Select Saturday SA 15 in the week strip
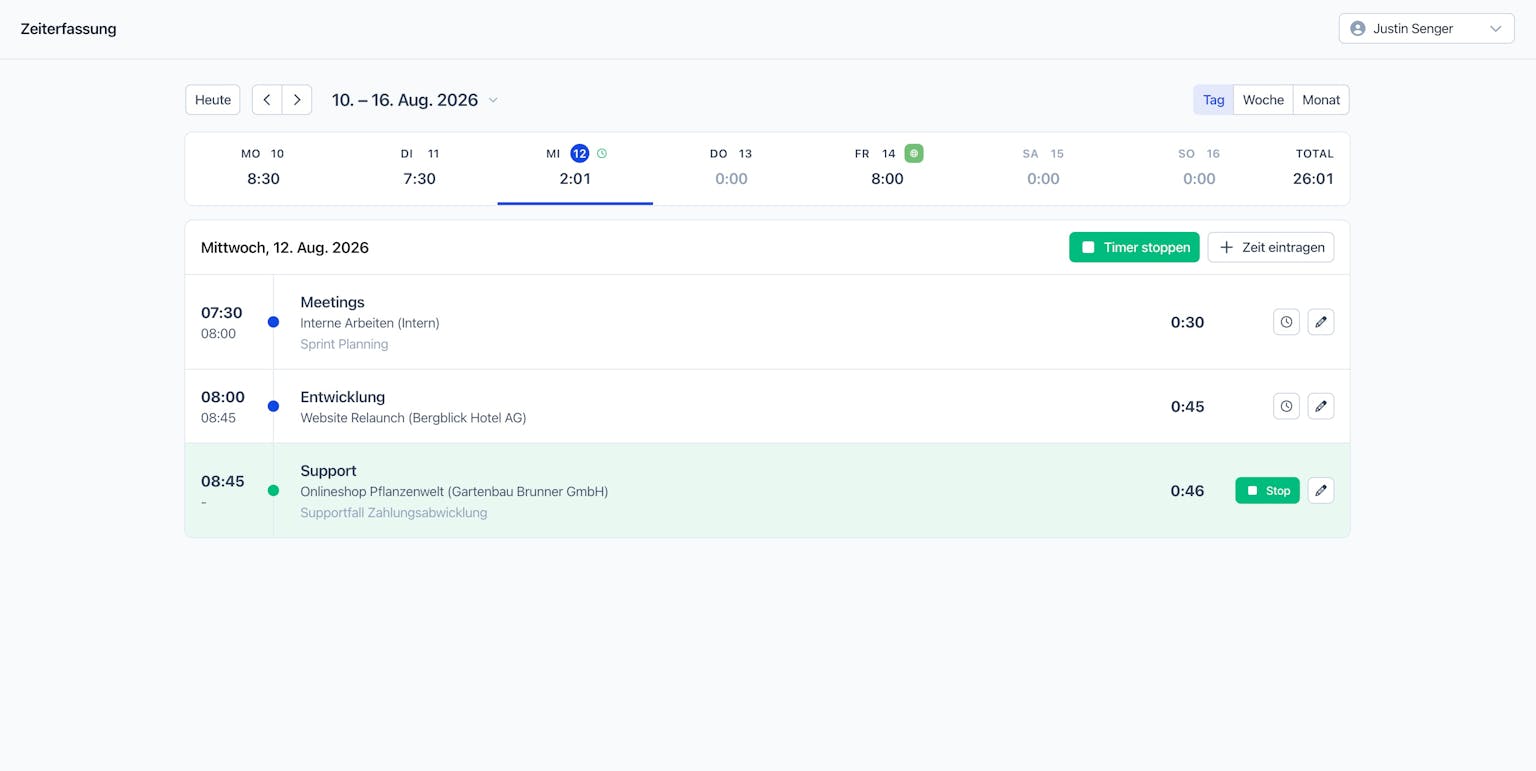This screenshot has width=1536, height=771. point(1043,167)
